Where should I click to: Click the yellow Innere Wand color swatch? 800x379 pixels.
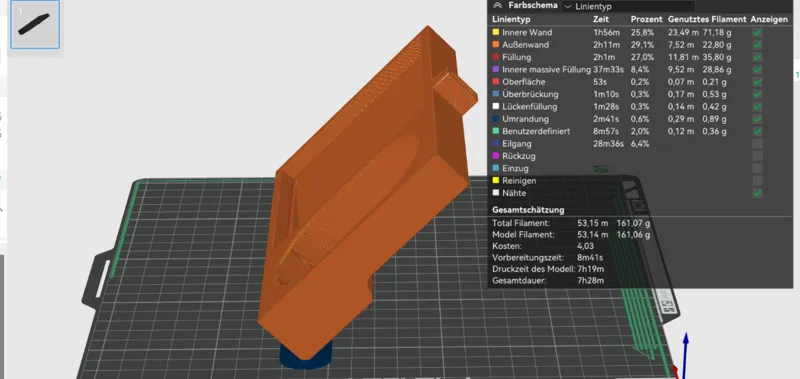495,32
